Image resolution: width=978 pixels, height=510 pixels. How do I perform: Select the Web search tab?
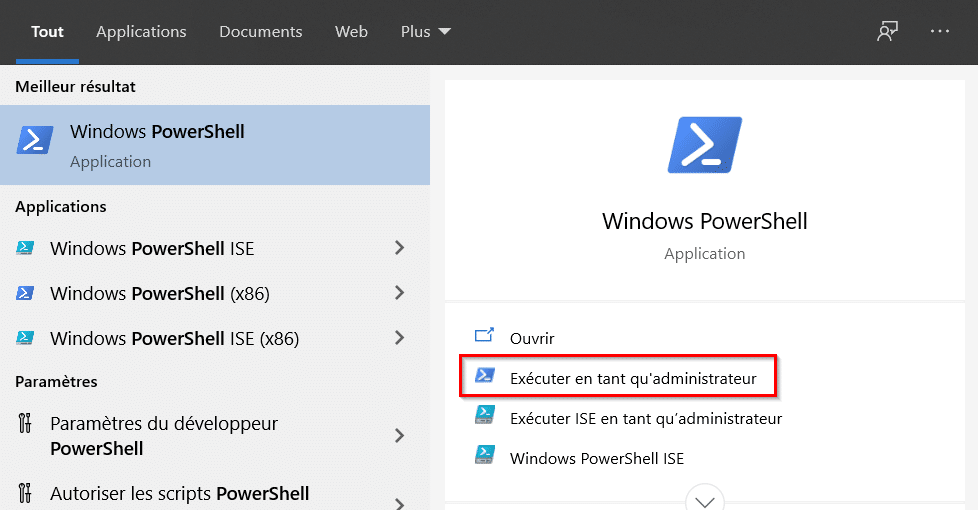[351, 31]
